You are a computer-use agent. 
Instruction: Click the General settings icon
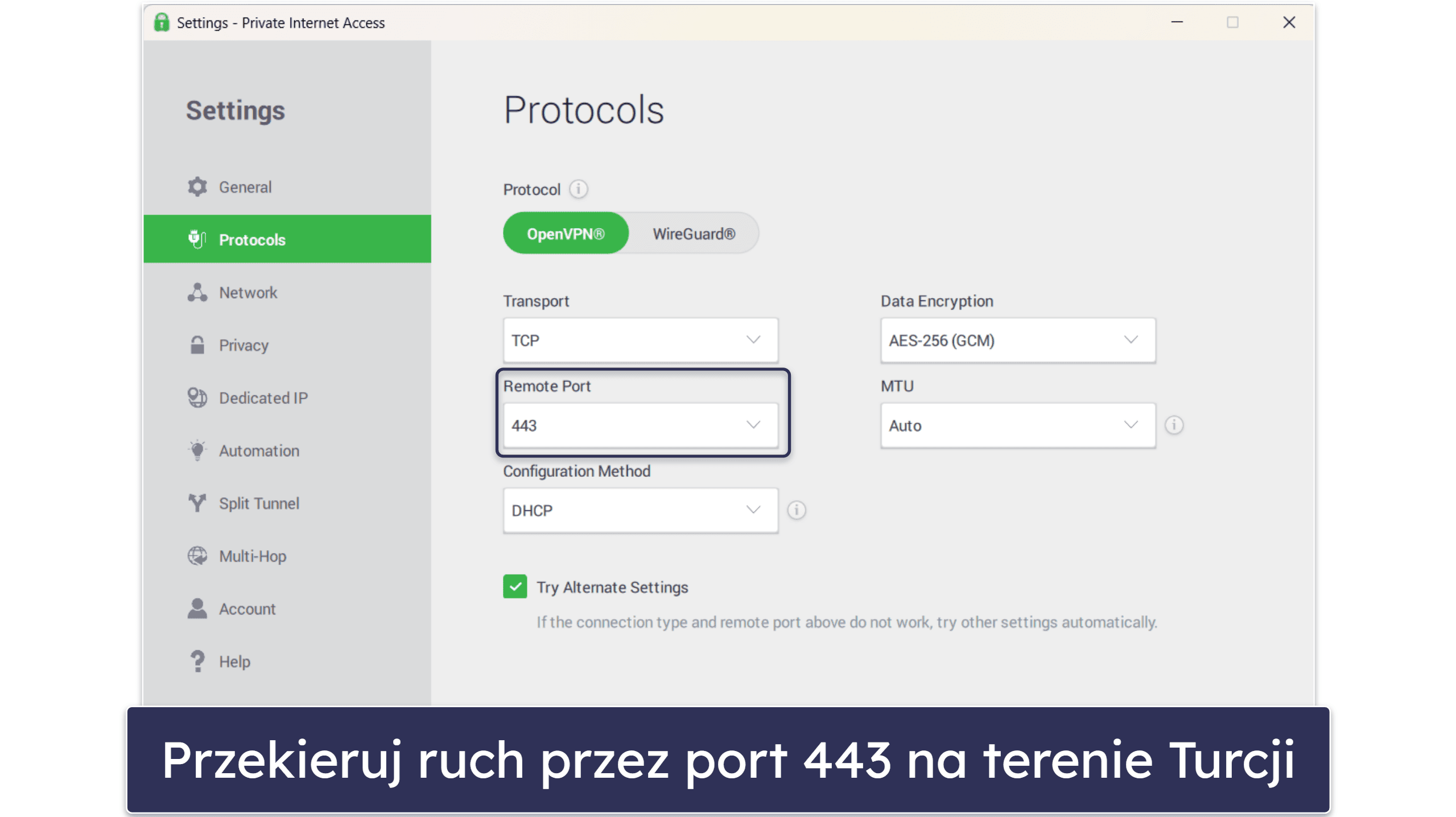[197, 187]
